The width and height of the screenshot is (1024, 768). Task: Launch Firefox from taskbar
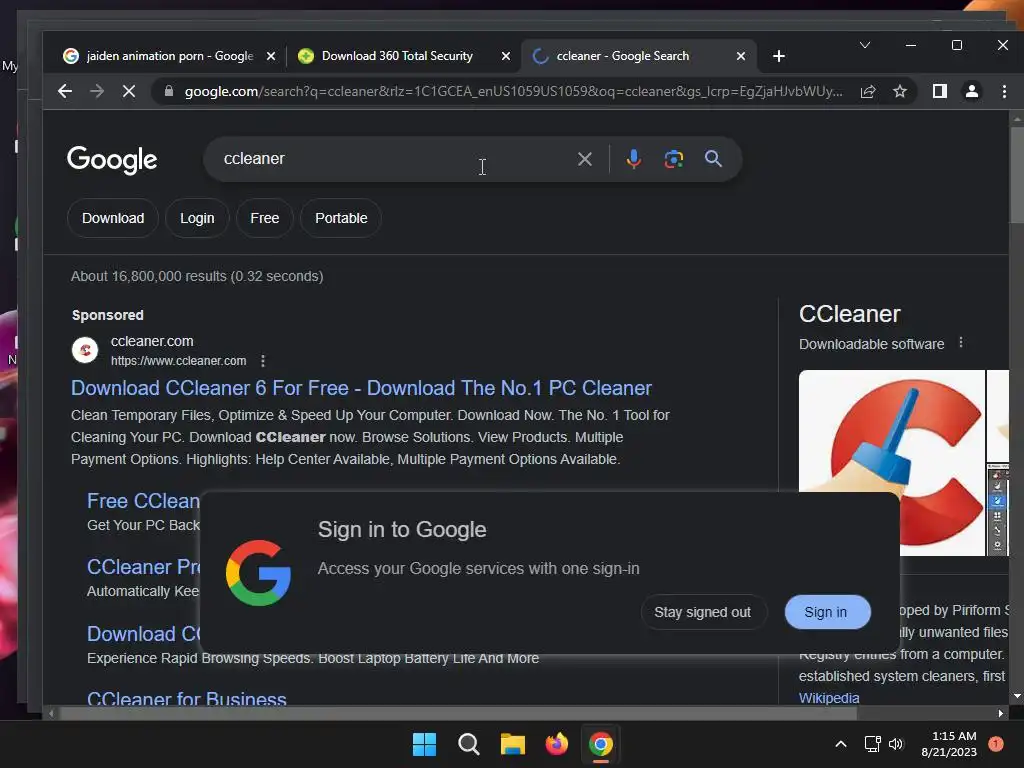tap(556, 744)
